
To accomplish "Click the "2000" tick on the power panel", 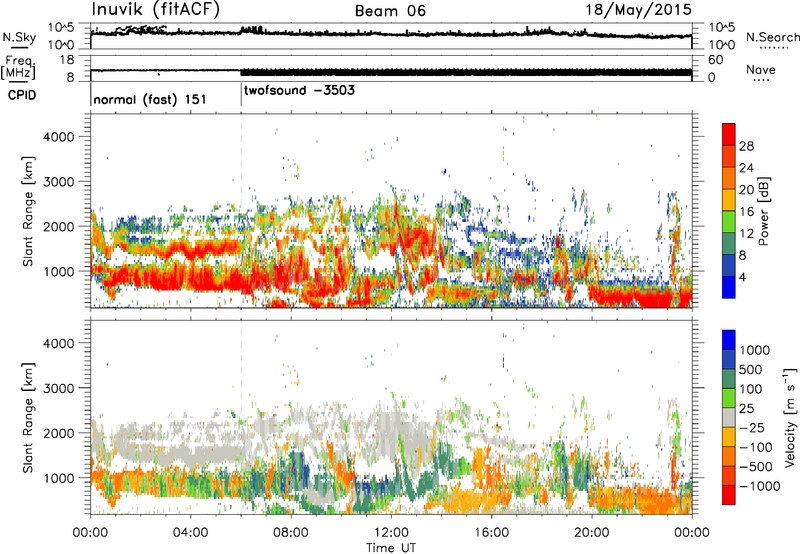I will (x=59, y=226).
